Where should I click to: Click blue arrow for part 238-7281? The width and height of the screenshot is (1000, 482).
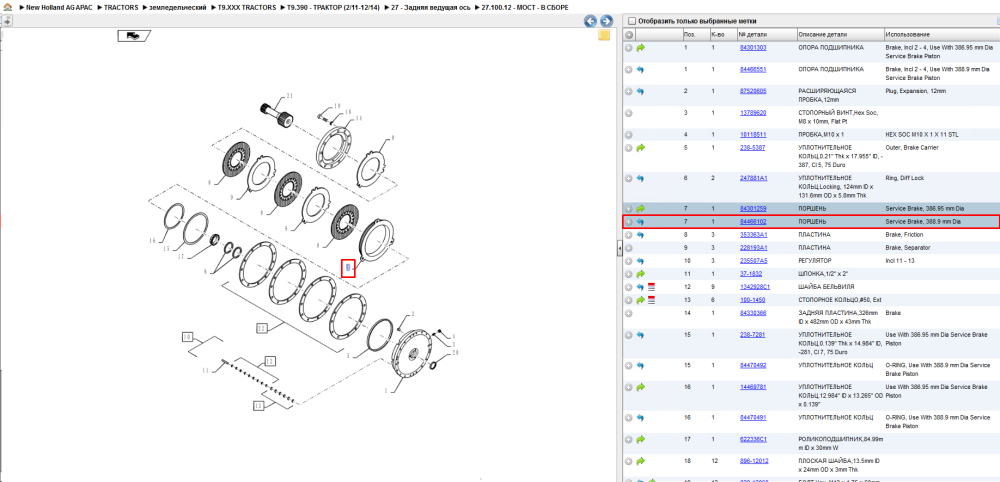[x=641, y=335]
